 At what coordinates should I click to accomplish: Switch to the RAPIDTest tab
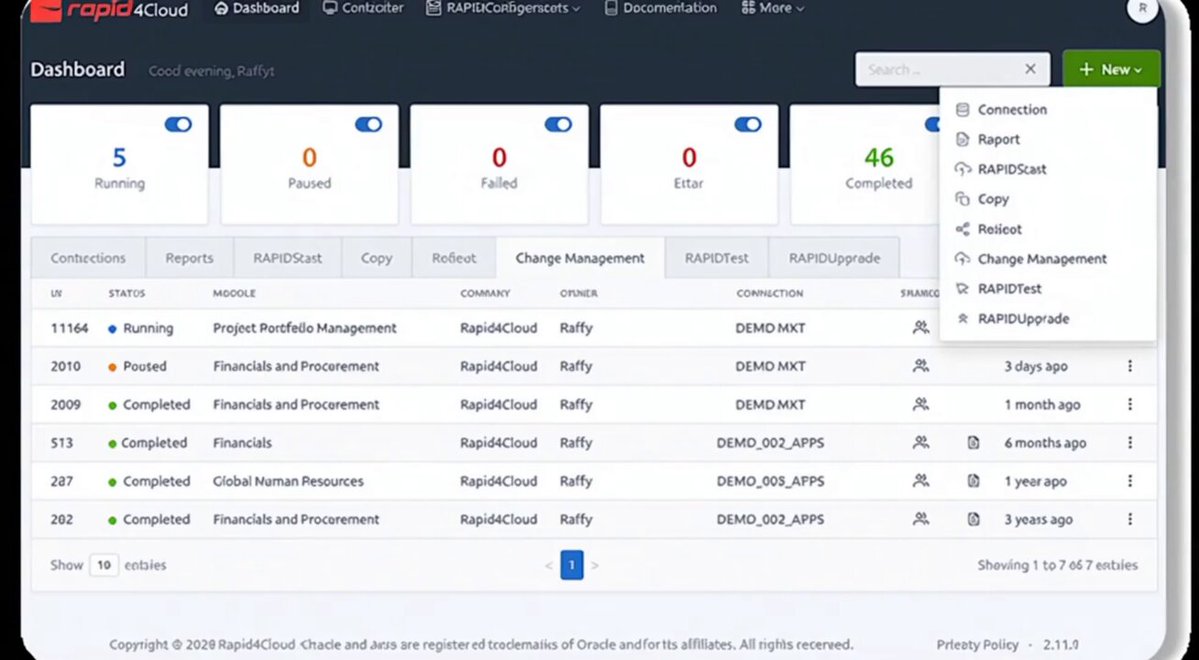716,258
